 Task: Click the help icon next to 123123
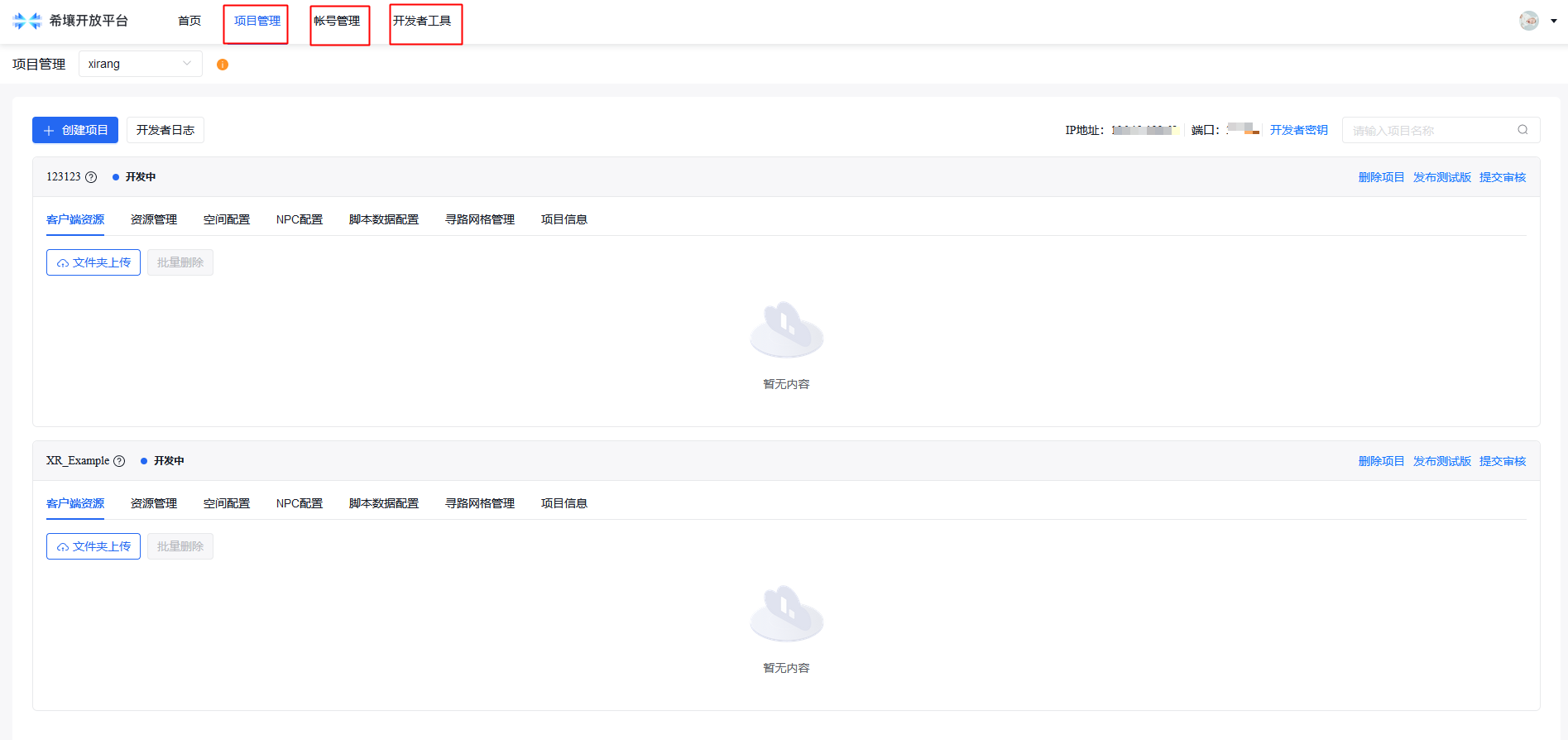tap(92, 177)
